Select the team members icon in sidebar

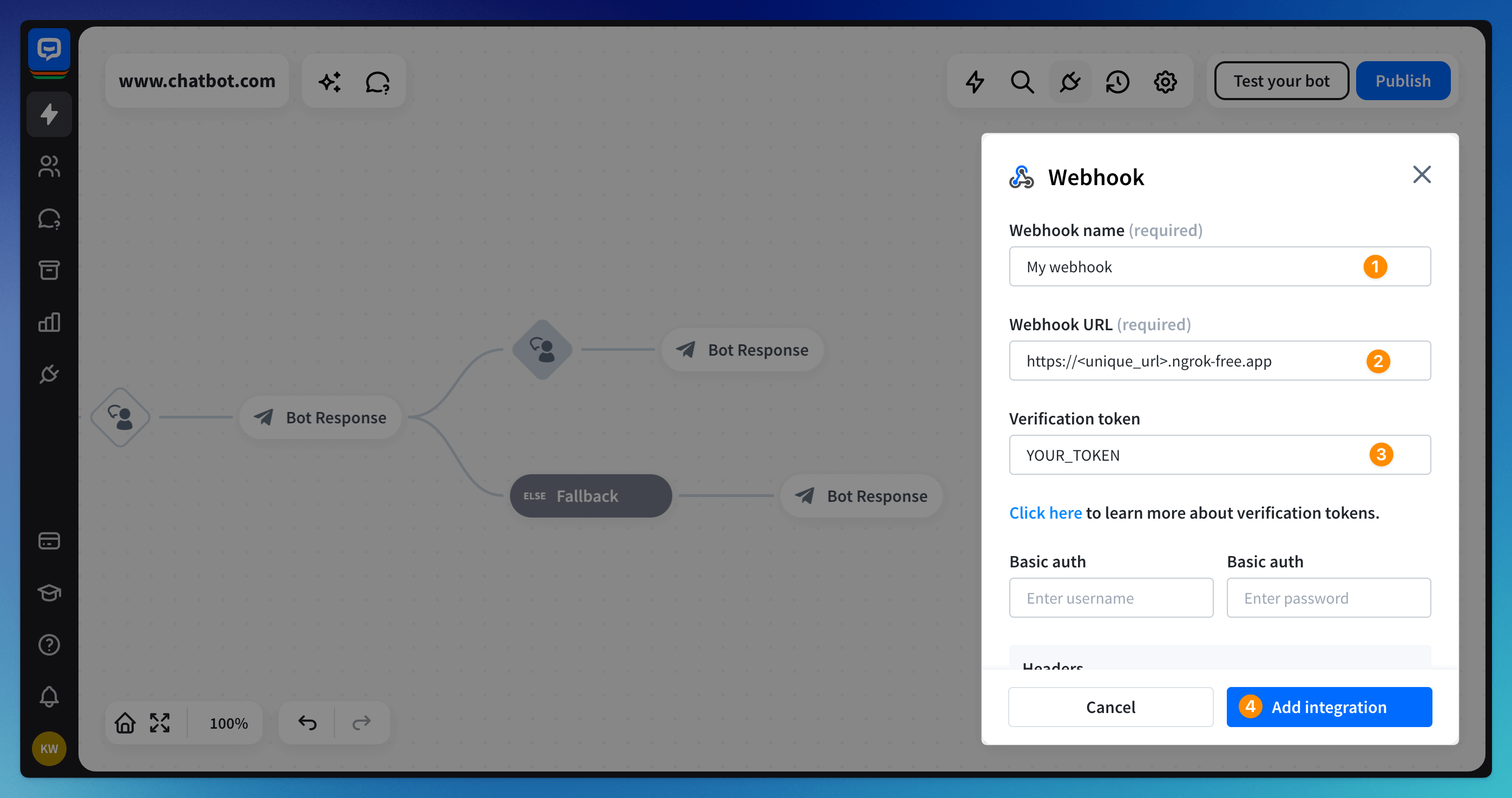pyautogui.click(x=49, y=167)
